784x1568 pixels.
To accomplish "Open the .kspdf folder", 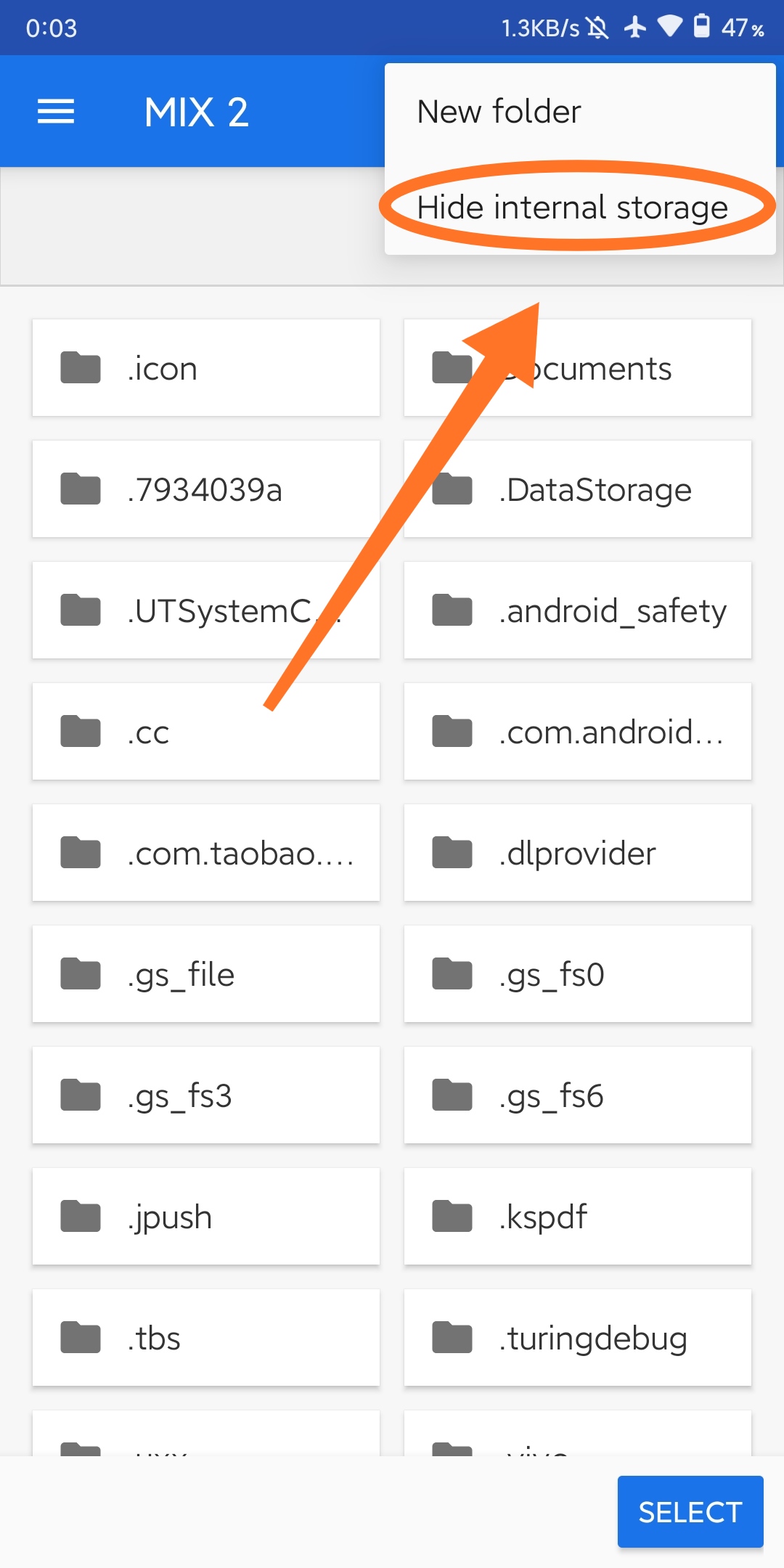I will point(578,1217).
